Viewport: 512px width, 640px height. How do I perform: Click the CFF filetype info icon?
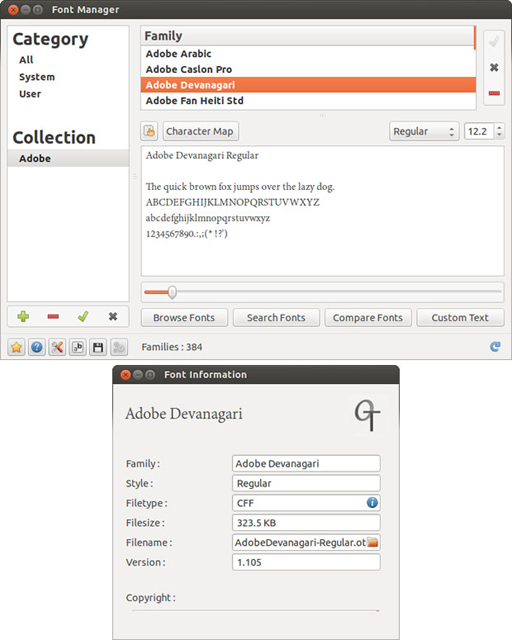tap(372, 502)
